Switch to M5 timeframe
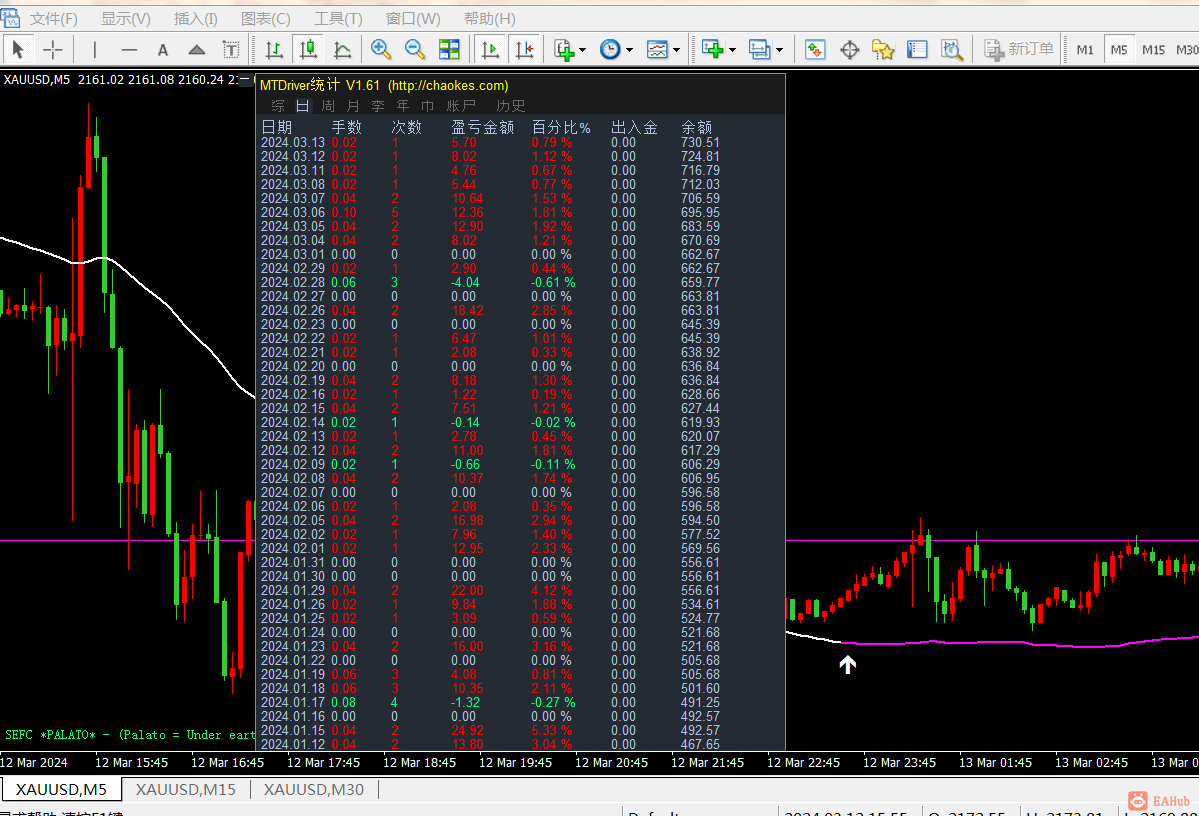Image resolution: width=1199 pixels, height=816 pixels. [1119, 50]
